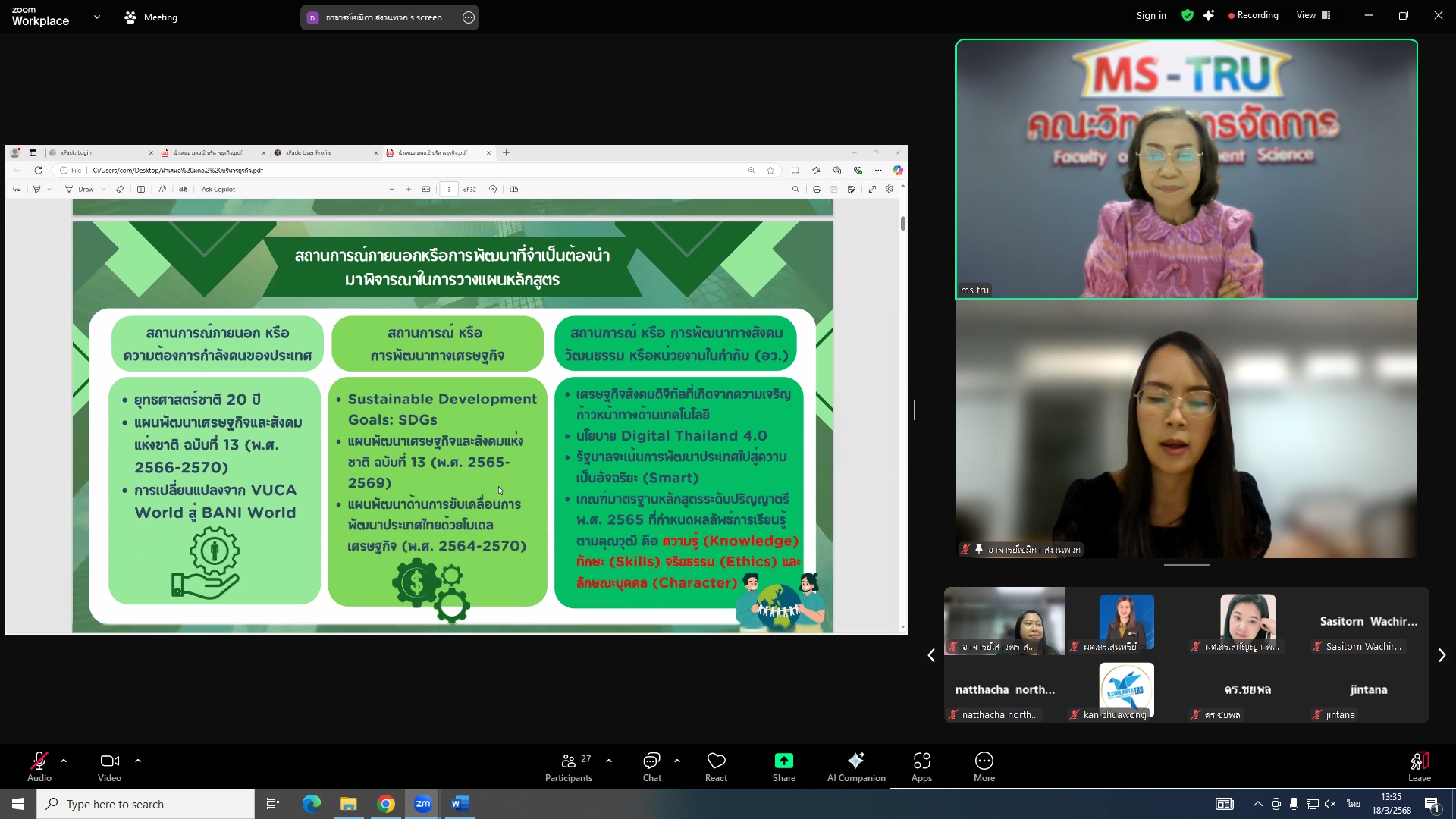Screen dimensions: 1456x819
Task: Expand audio options arrow next to Audio
Action: click(x=64, y=760)
